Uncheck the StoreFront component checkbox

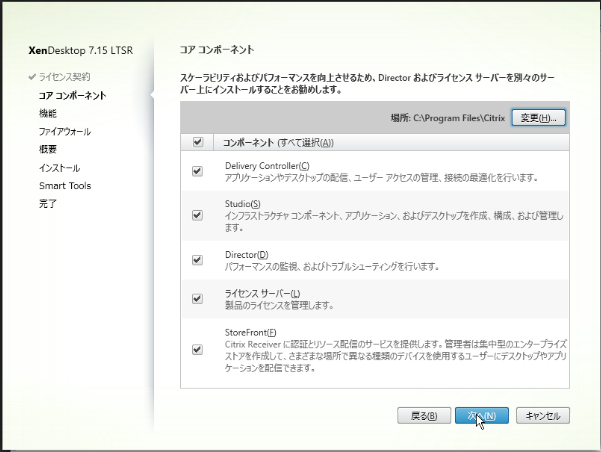pos(197,350)
